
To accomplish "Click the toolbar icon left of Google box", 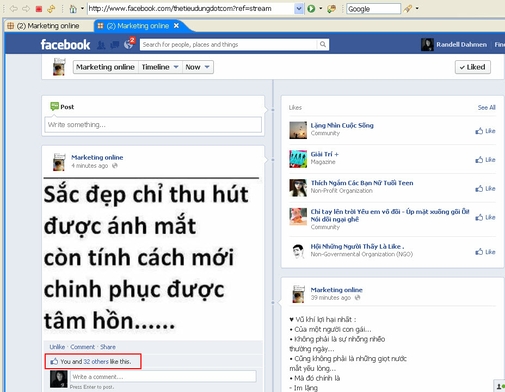I will (x=332, y=9).
